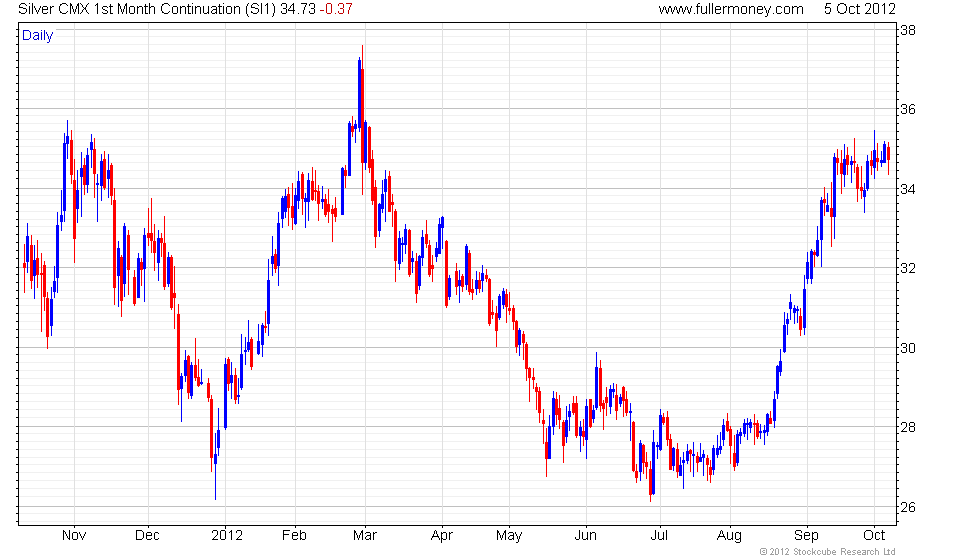Click the Jun month label on time axis

click(586, 536)
